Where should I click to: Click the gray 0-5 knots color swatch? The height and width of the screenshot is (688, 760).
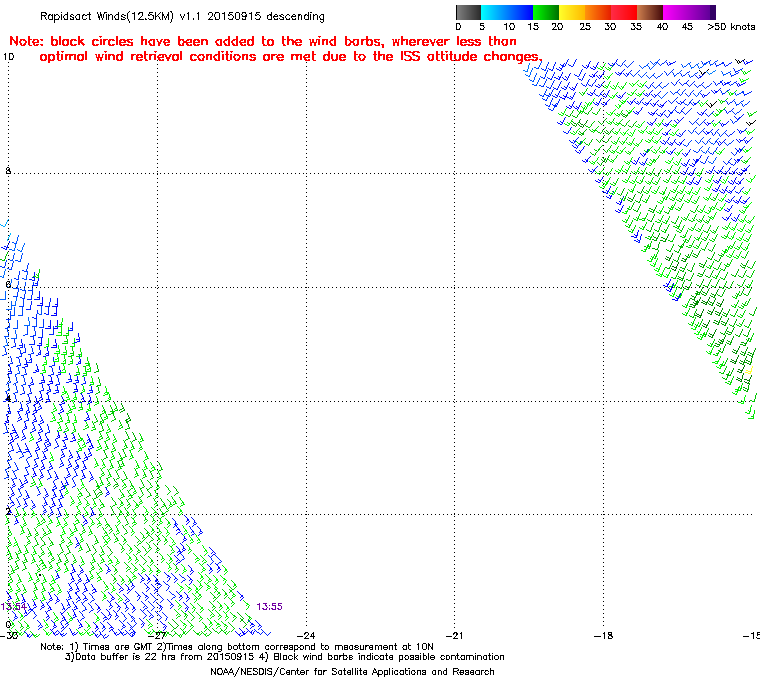[x=468, y=12]
